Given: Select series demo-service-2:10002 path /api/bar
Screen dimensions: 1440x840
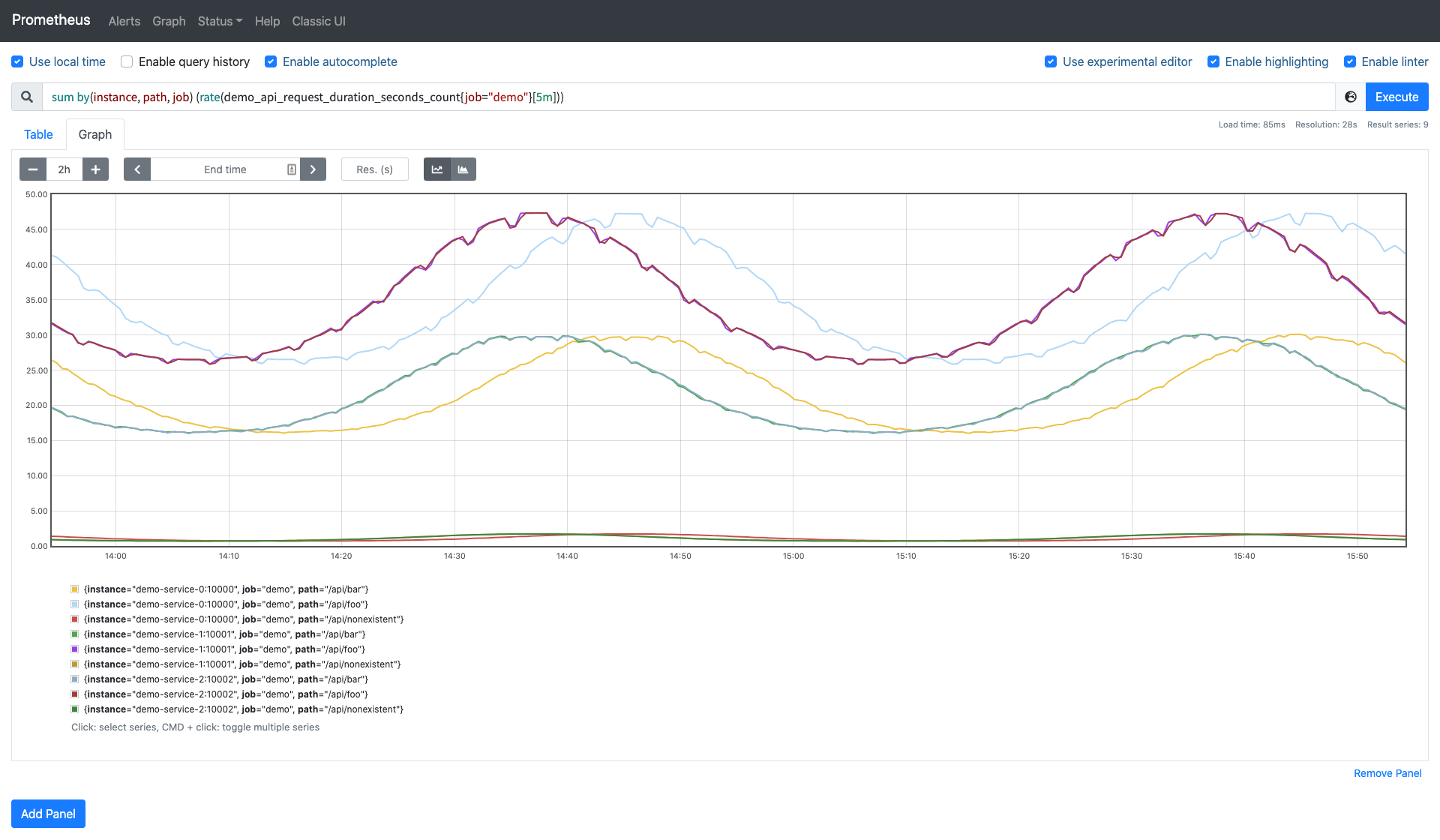Looking at the screenshot, I should [x=226, y=679].
